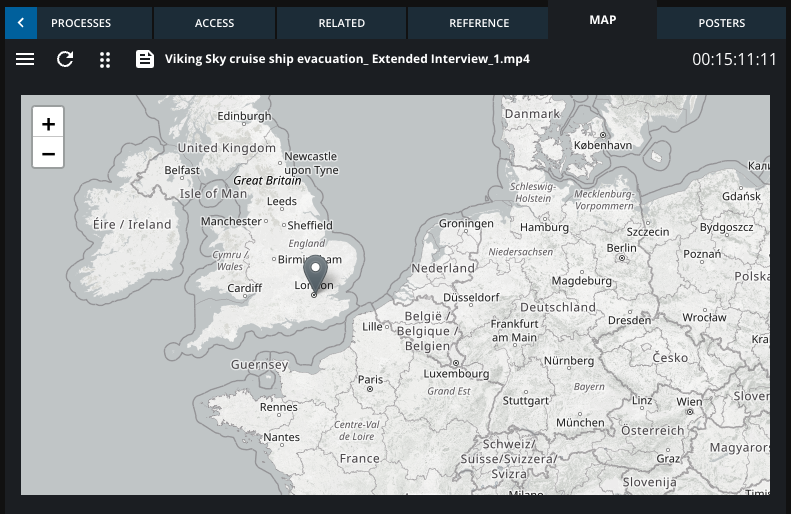Click the Viking Sky video file name
791x514 pixels.
point(347,59)
